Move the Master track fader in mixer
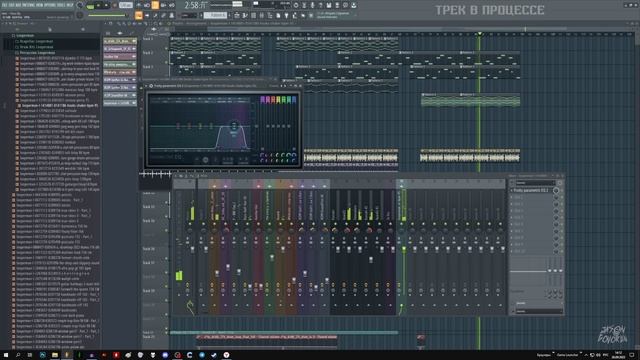The image size is (640, 360). tap(192, 249)
